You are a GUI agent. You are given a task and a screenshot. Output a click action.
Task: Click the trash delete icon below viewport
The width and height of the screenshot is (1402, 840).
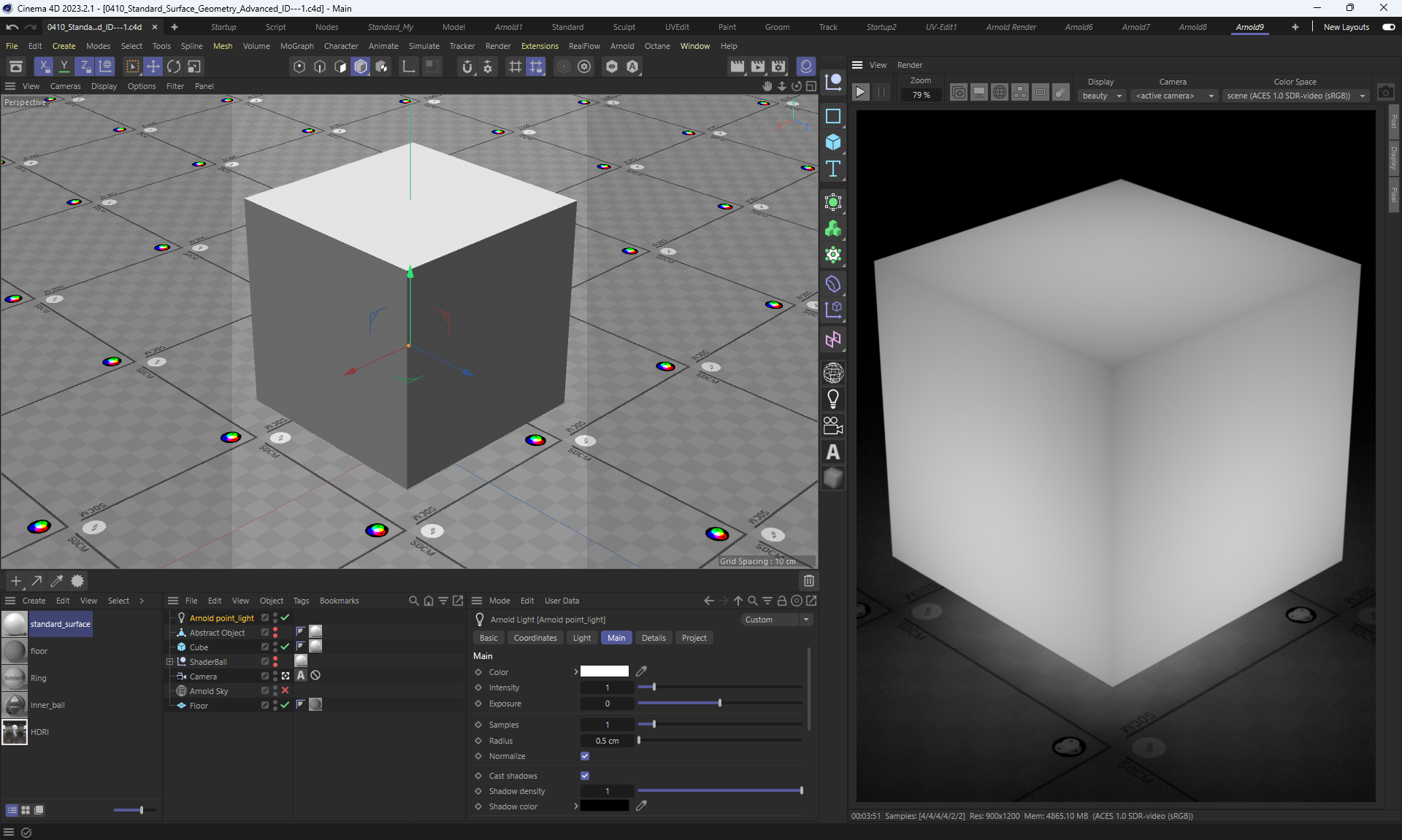(x=808, y=581)
